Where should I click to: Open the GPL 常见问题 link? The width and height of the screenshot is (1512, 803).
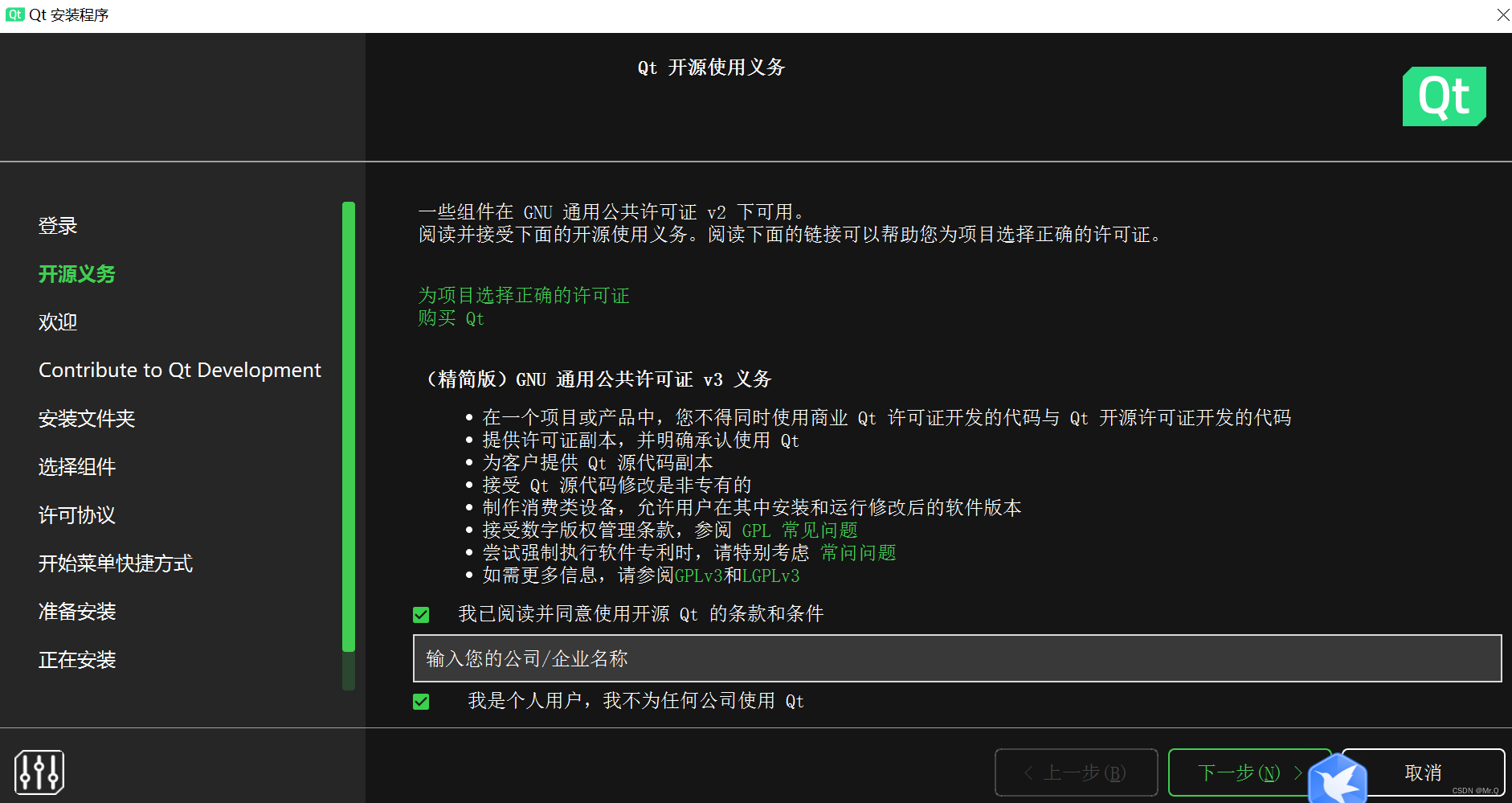(799, 531)
